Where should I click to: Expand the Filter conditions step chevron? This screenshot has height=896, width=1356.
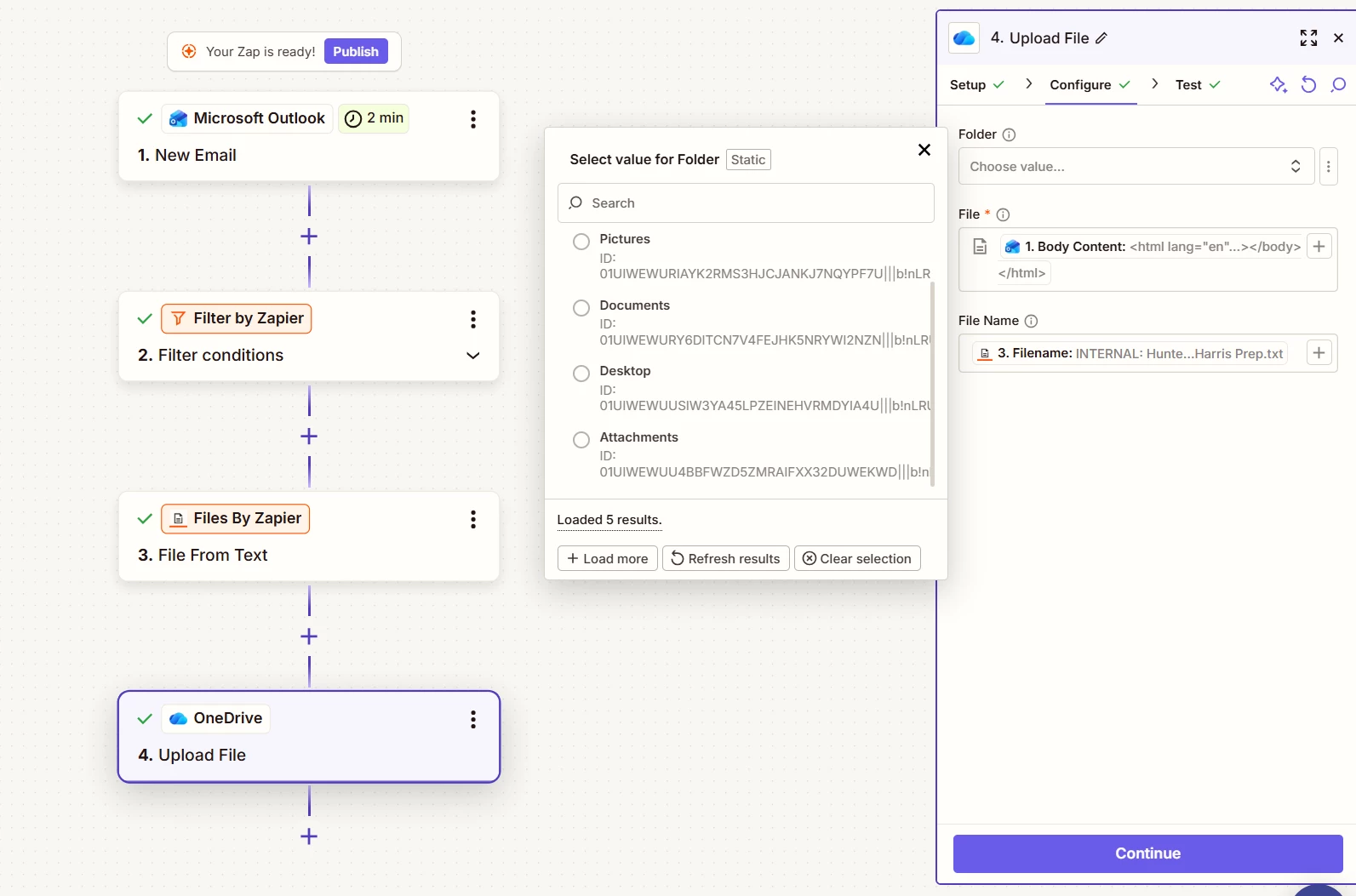473,356
